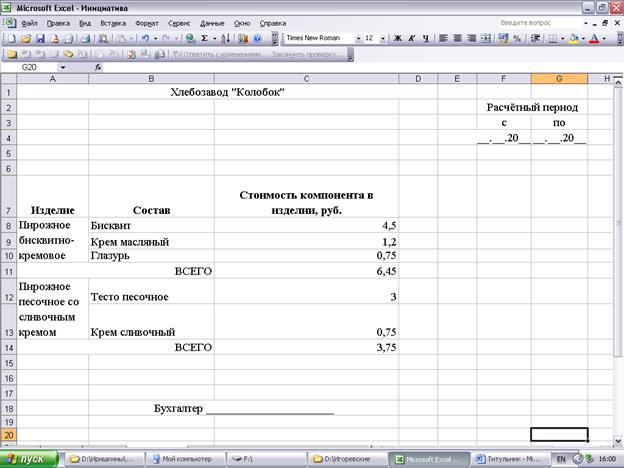The image size is (624, 468).
Task: Align text left using the toolbar icon
Action: tap(443, 38)
